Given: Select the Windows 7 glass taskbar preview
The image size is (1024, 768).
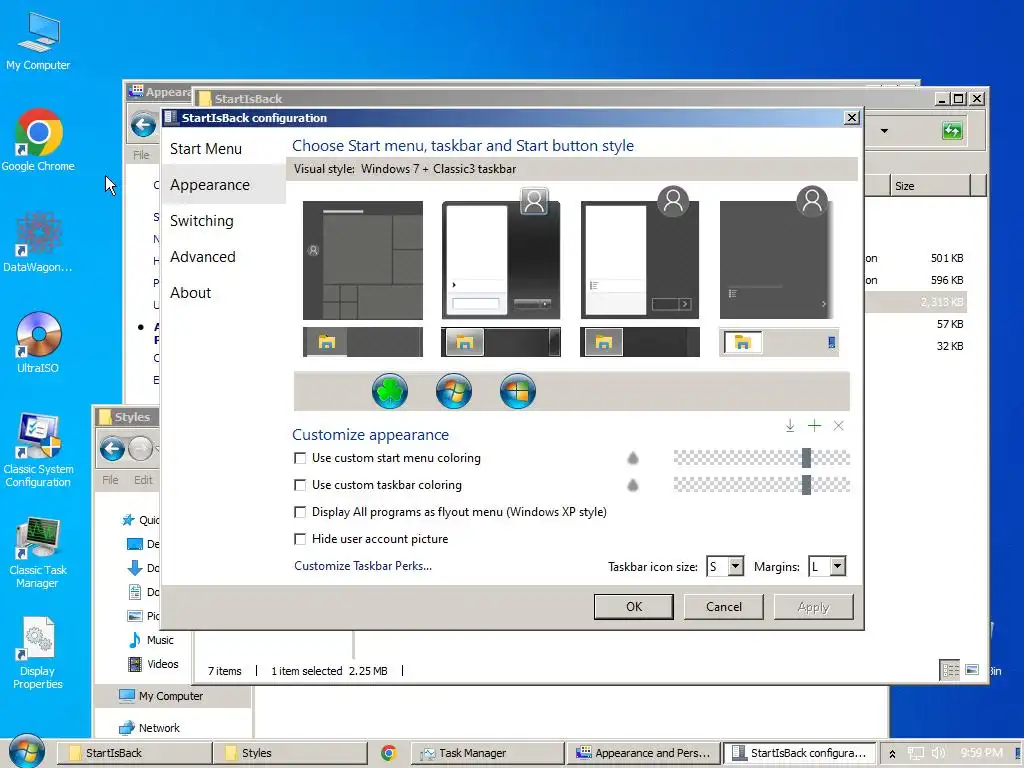Looking at the screenshot, I should coord(501,342).
